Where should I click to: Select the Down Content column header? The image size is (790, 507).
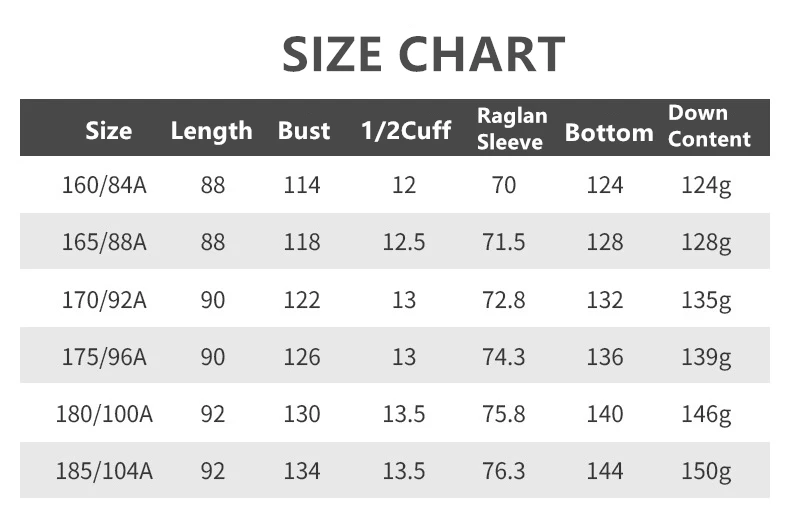[x=709, y=126]
